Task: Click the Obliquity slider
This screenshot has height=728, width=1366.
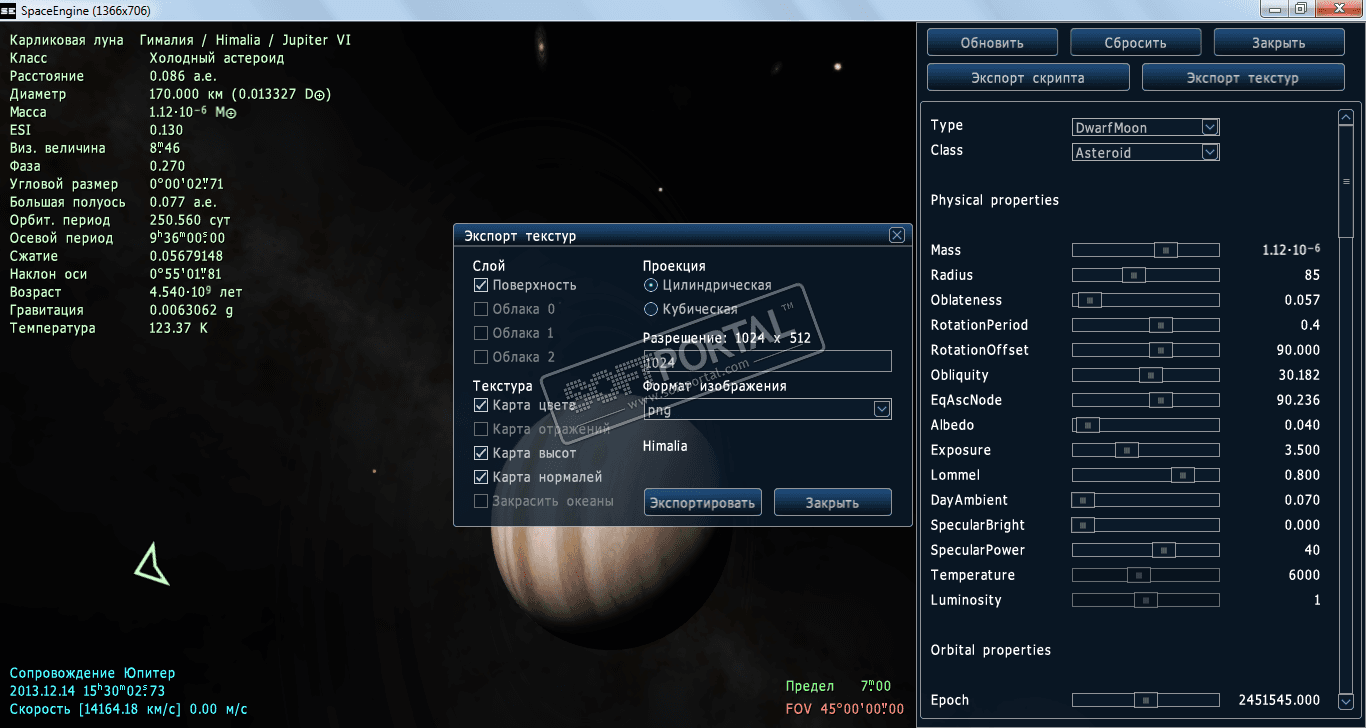Action: [1146, 375]
